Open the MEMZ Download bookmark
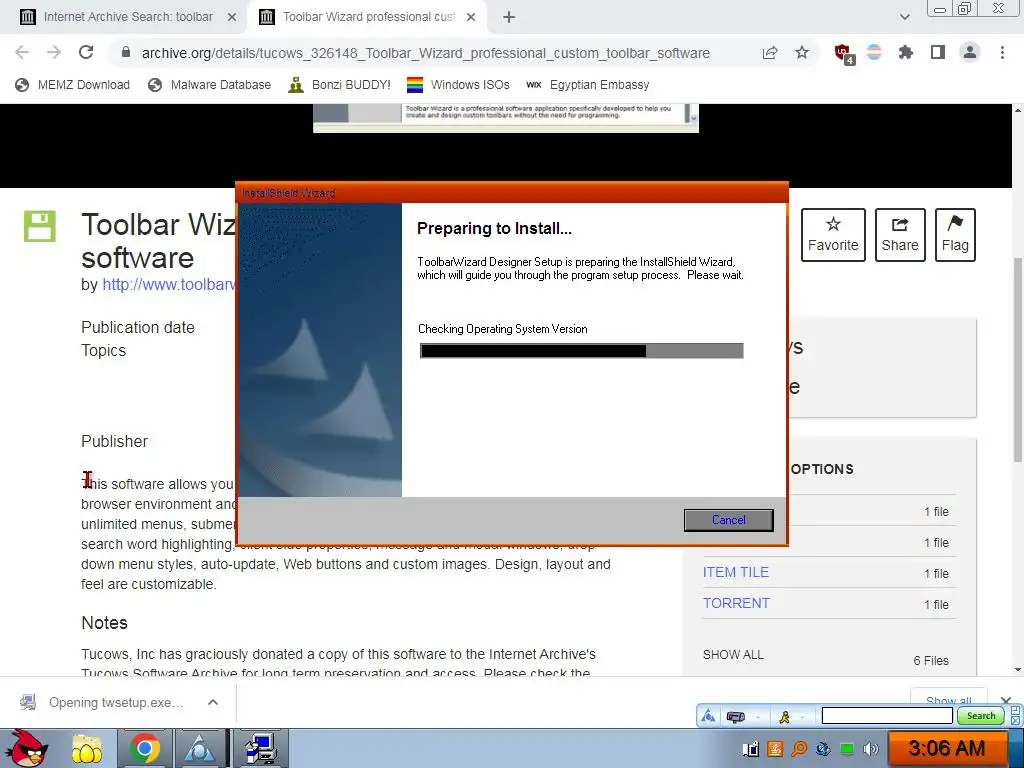This screenshot has width=1024, height=768. 72,85
